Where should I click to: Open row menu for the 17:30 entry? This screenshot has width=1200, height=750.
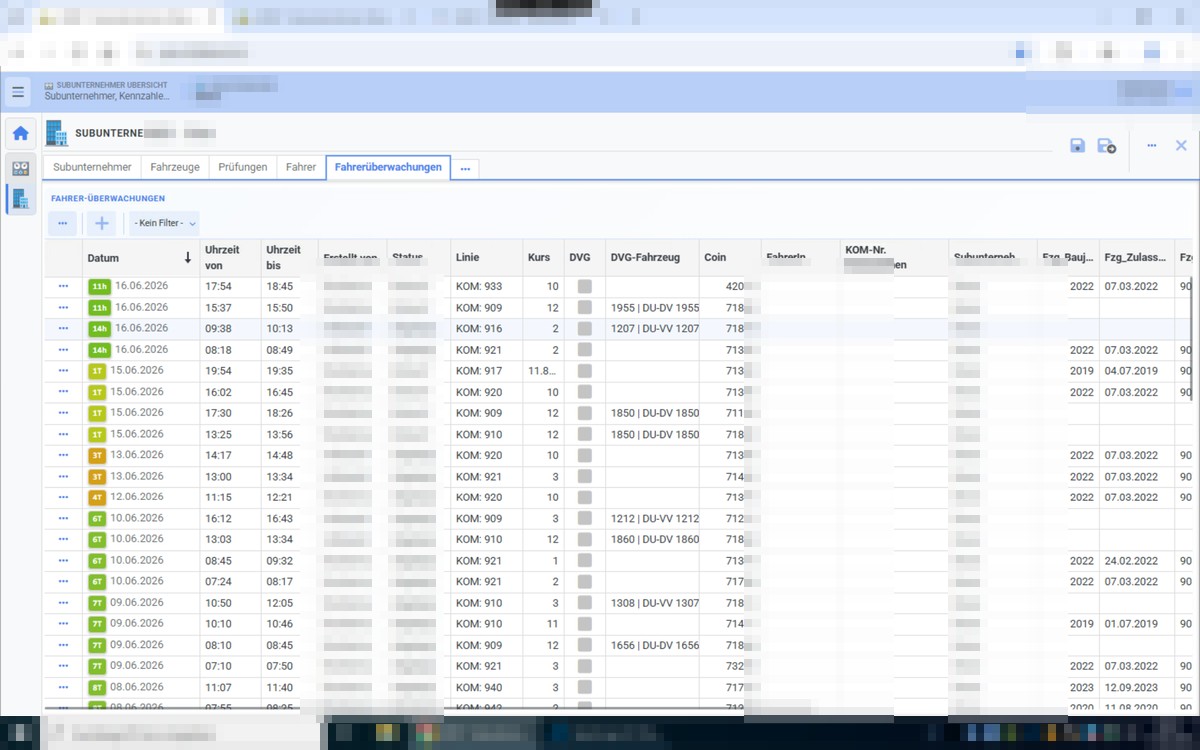pos(63,413)
